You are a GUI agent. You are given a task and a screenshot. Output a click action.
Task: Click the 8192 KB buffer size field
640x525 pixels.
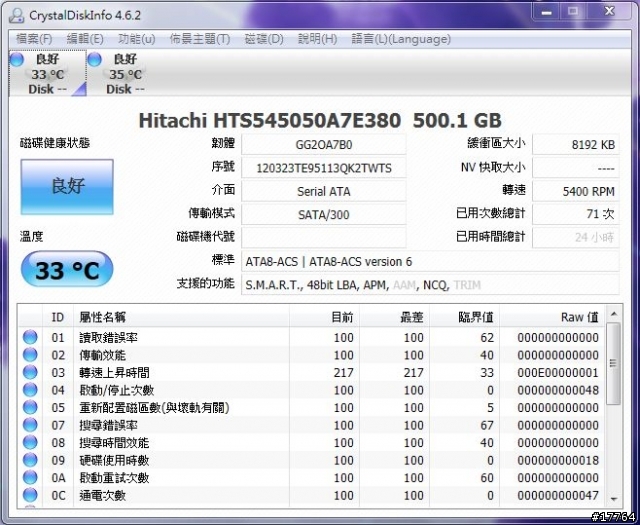point(576,145)
